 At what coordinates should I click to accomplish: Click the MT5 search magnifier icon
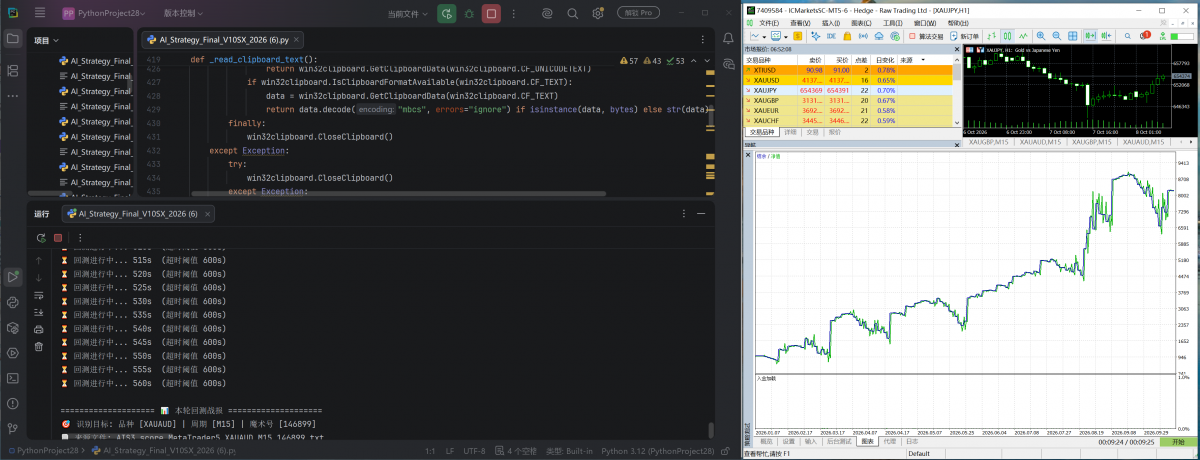(1128, 36)
